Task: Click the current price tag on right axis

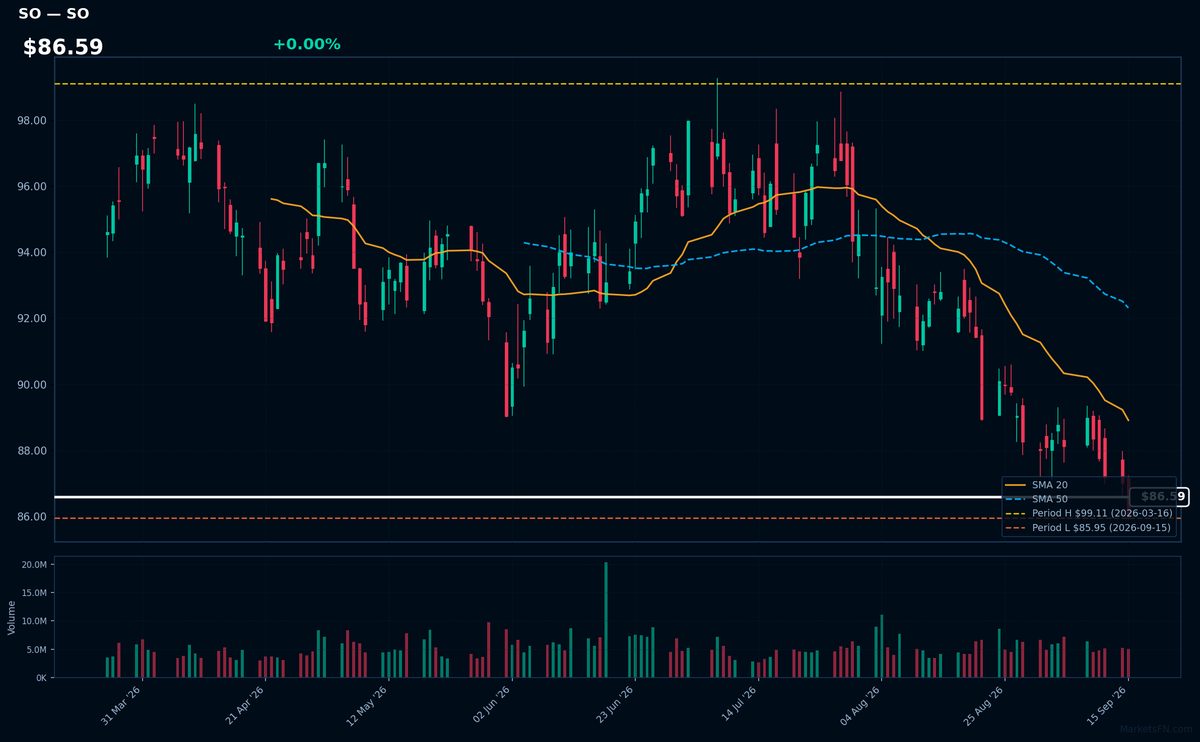Action: pyautogui.click(x=1158, y=497)
